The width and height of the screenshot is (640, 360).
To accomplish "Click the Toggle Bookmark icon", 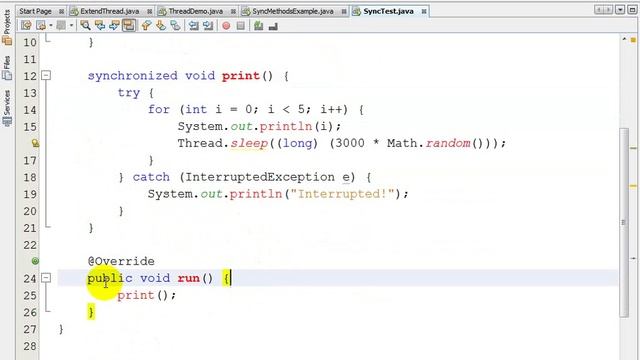I will [176, 26].
